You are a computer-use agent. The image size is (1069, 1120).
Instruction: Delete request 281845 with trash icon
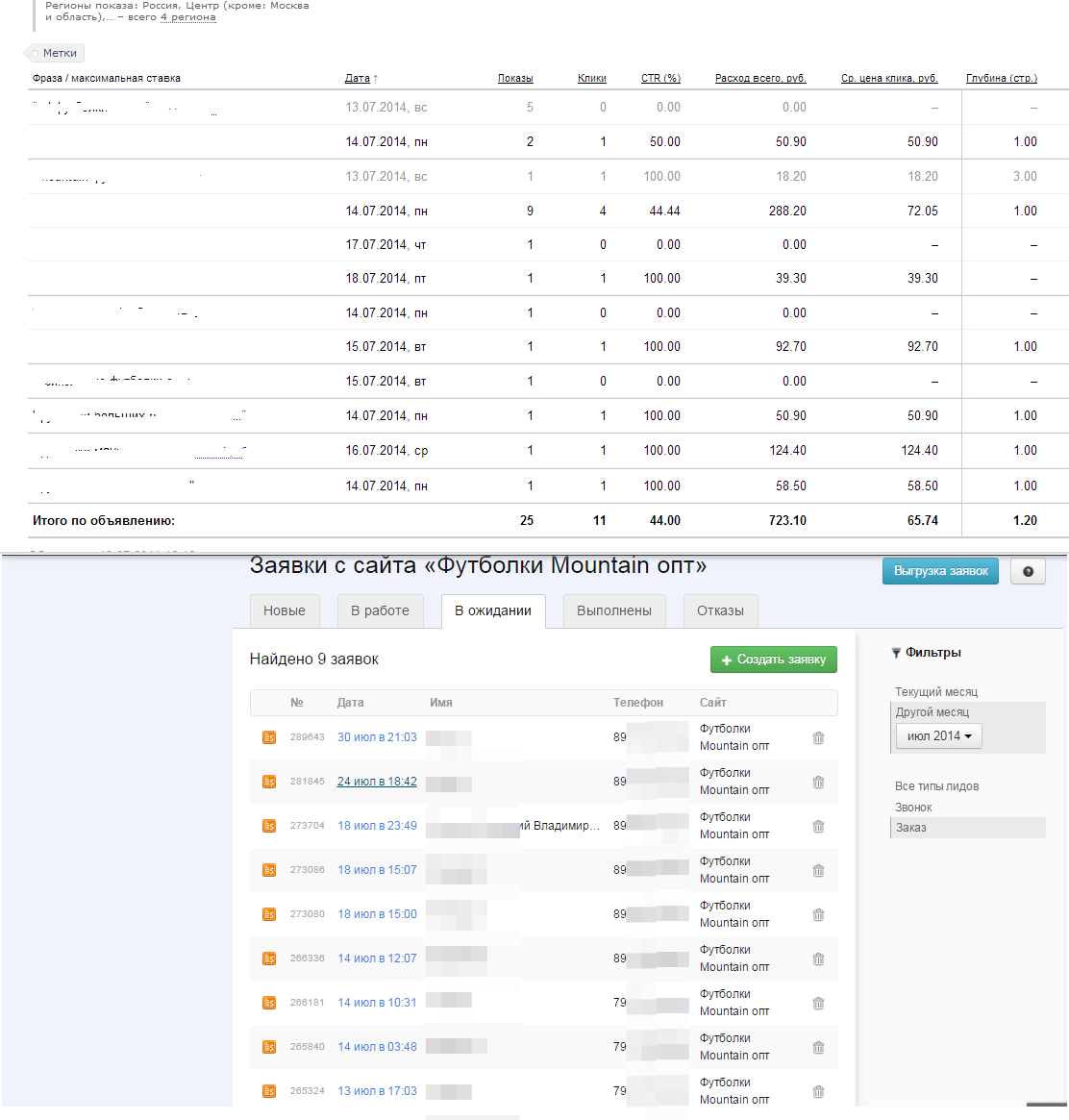818,783
